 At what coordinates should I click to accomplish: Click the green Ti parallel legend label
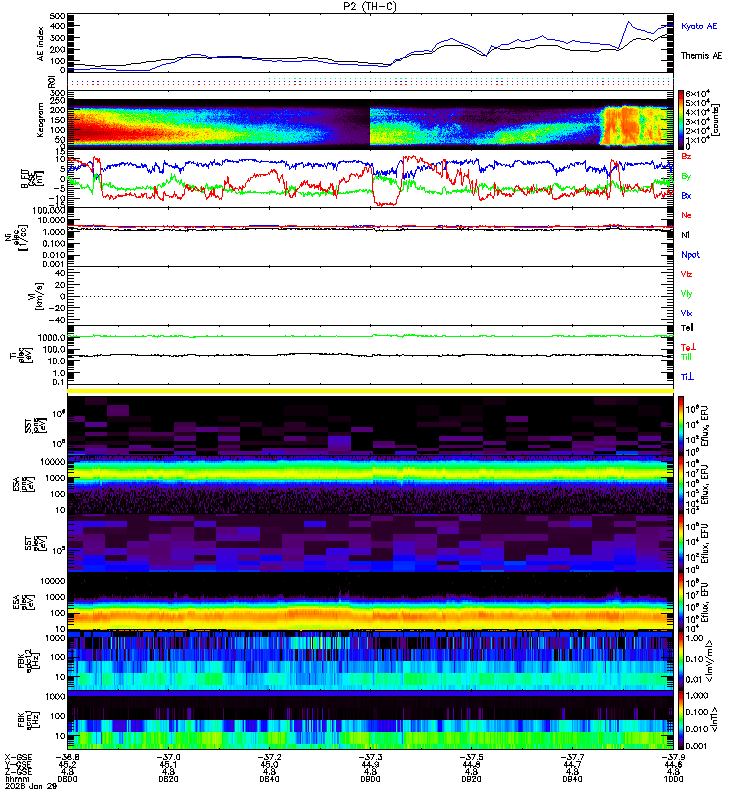pos(686,357)
